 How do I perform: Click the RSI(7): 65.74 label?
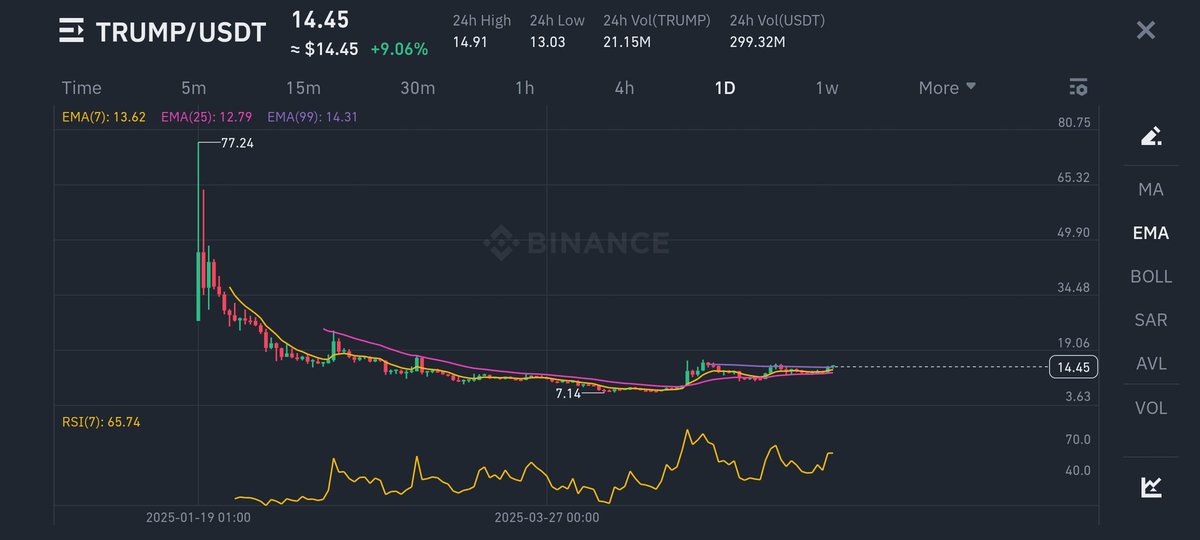tap(101, 422)
